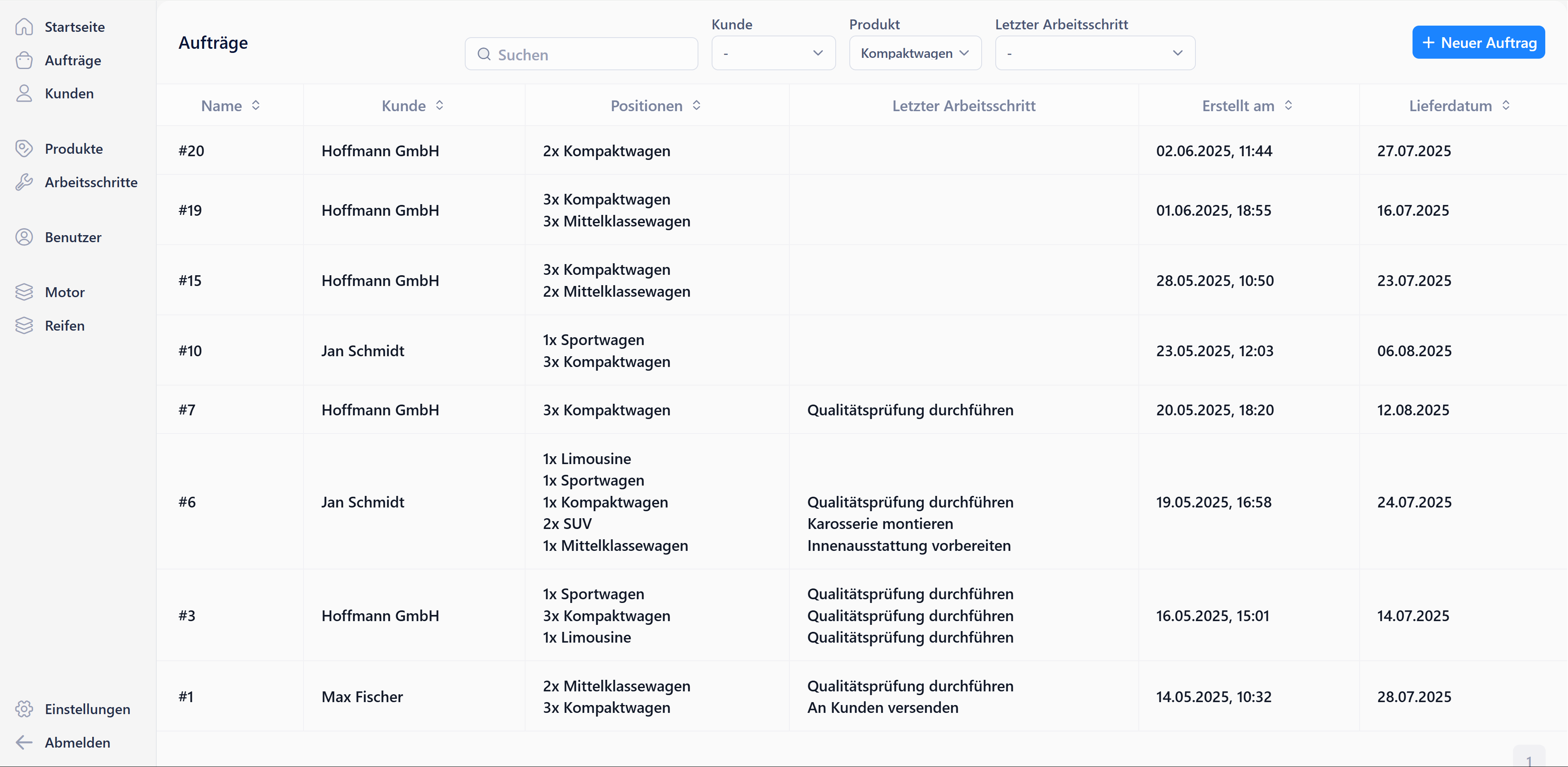Image resolution: width=1568 pixels, height=767 pixels.
Task: Click the Suchen search field
Action: pyautogui.click(x=581, y=54)
